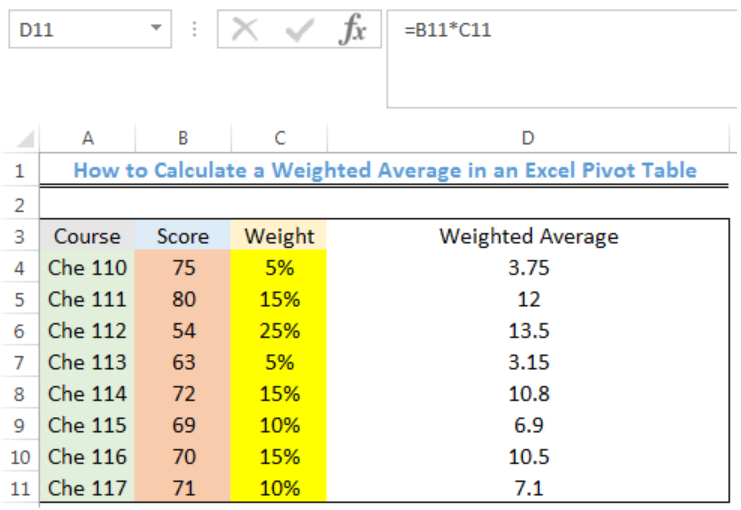Click score cell with value 69
Viewport: 741px width, 510px height.
point(183,425)
